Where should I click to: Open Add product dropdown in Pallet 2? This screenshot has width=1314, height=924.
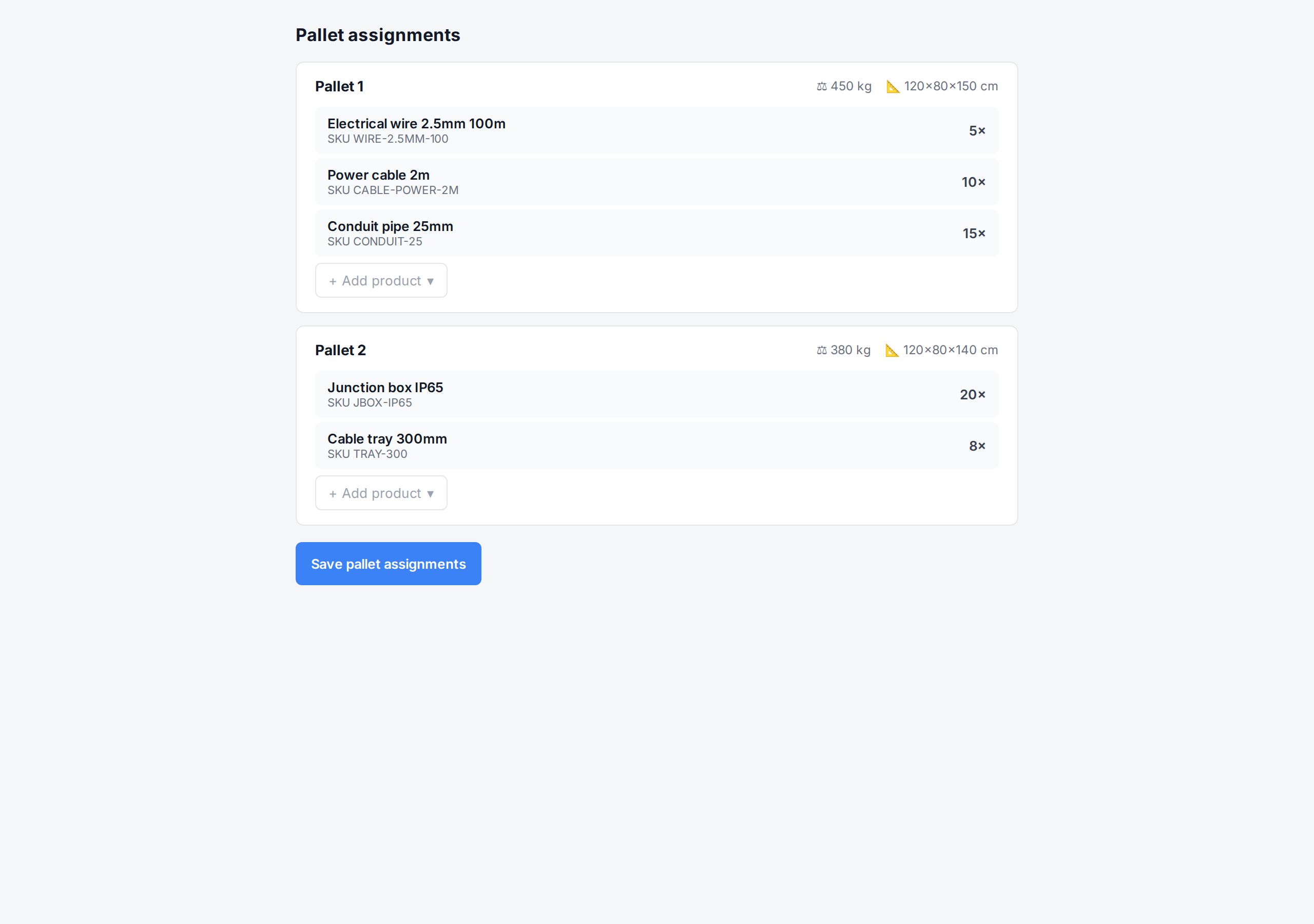tap(381, 493)
